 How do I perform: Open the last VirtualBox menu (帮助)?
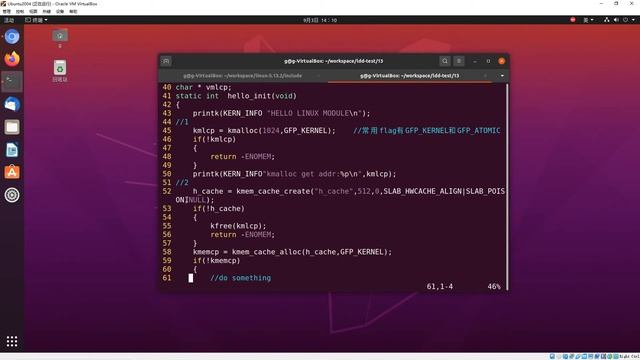click(73, 11)
